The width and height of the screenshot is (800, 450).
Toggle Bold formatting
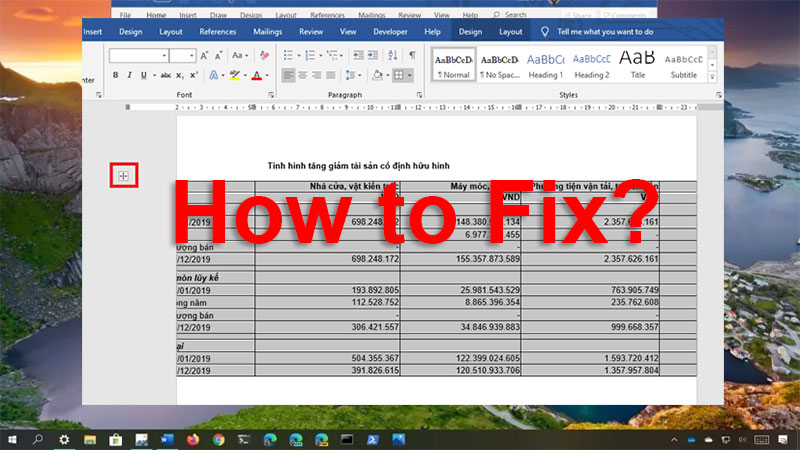tap(115, 75)
